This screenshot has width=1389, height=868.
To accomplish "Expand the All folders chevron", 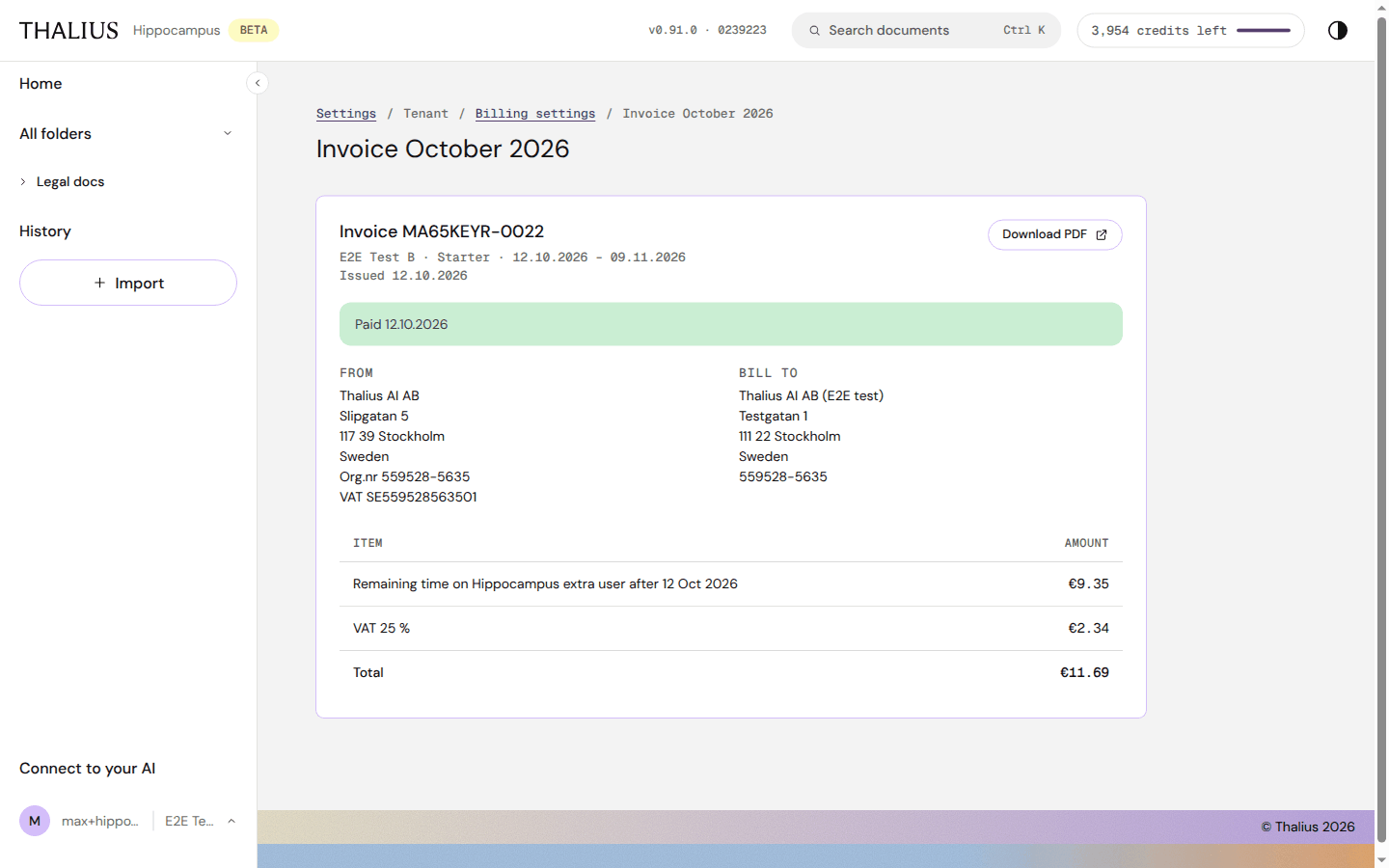I will coord(228,133).
